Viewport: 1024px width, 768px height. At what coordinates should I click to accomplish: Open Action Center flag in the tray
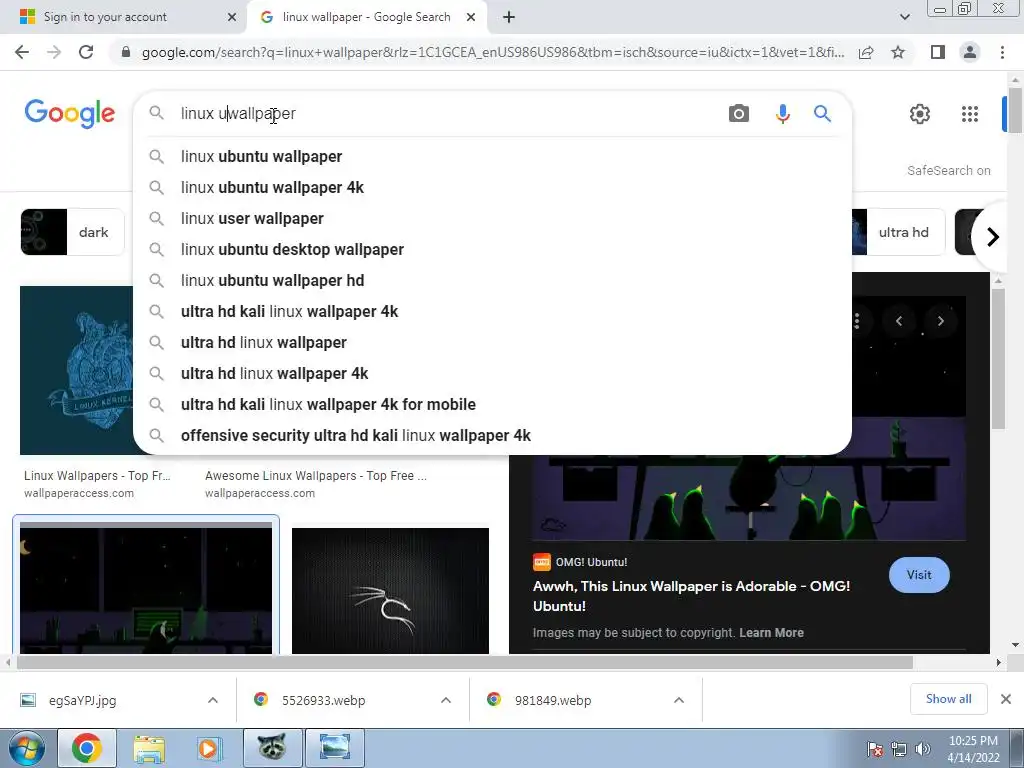click(x=875, y=749)
